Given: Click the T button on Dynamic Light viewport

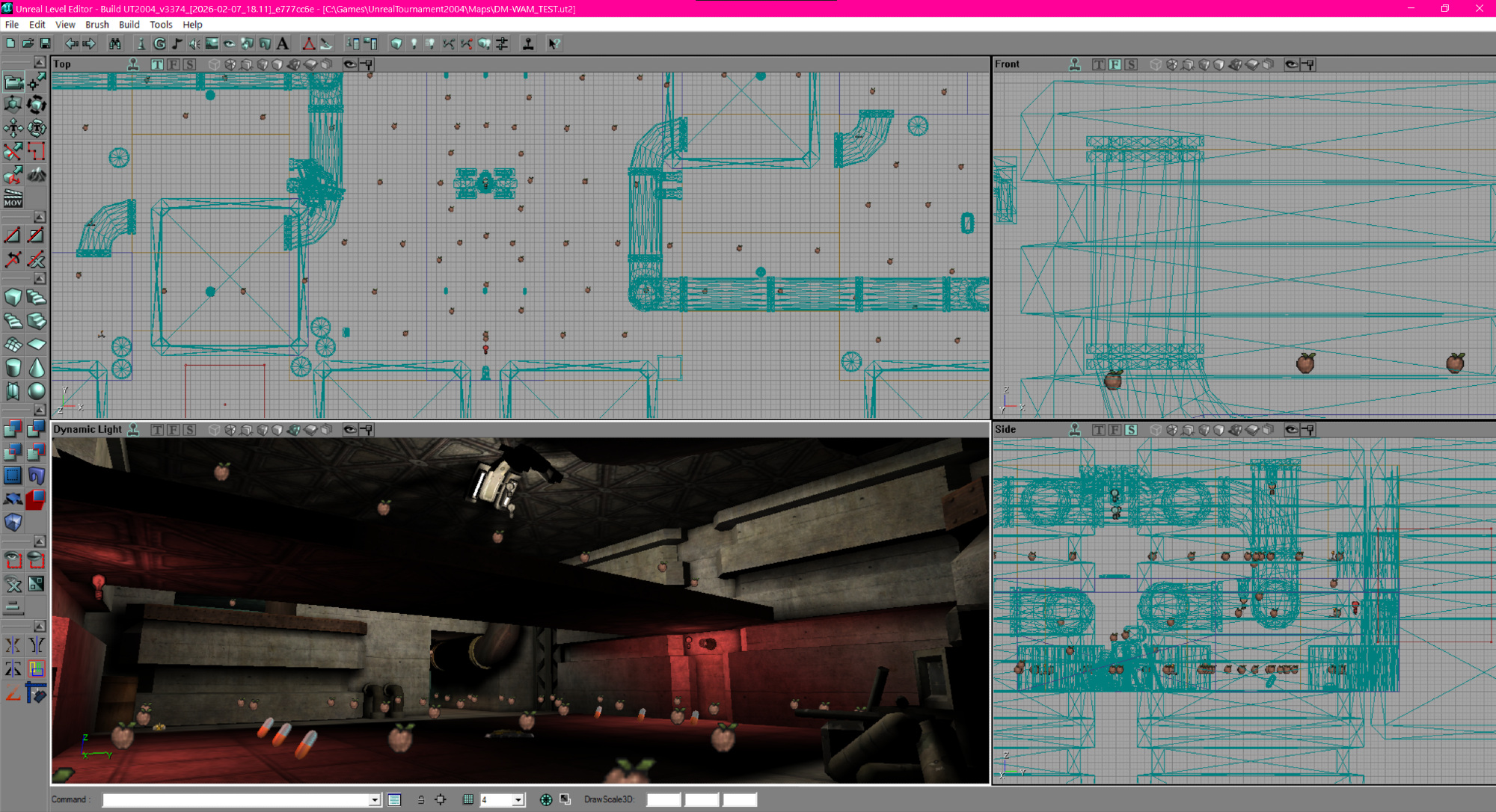Looking at the screenshot, I should pos(156,430).
